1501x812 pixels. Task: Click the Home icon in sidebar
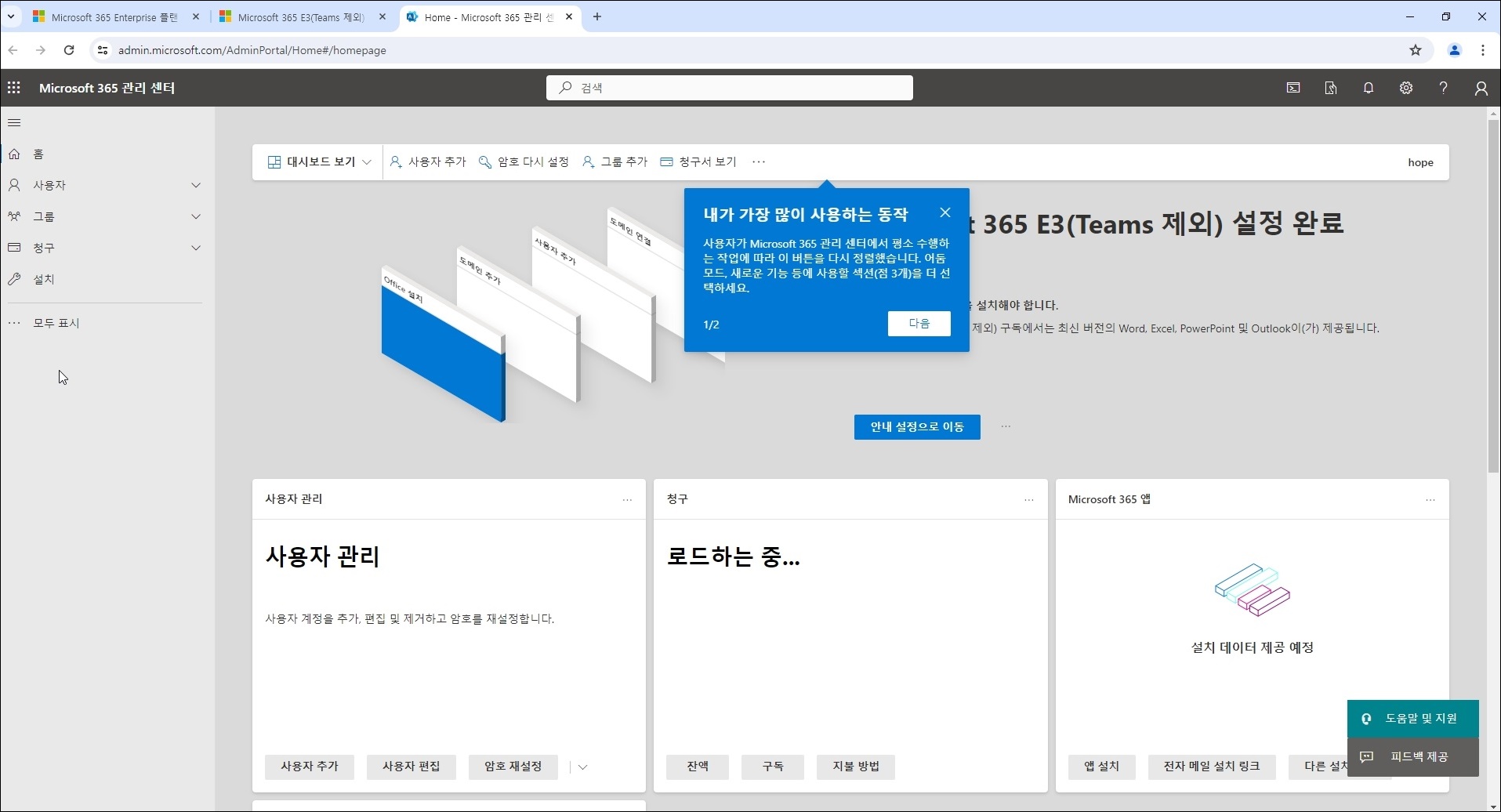point(14,154)
